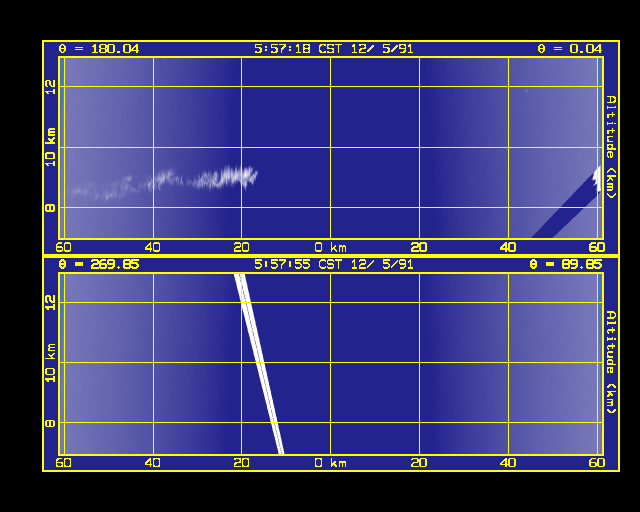Viewport: 640px width, 512px height.
Task: Click bottom panel's right-side 60 range label
Action: 597,463
